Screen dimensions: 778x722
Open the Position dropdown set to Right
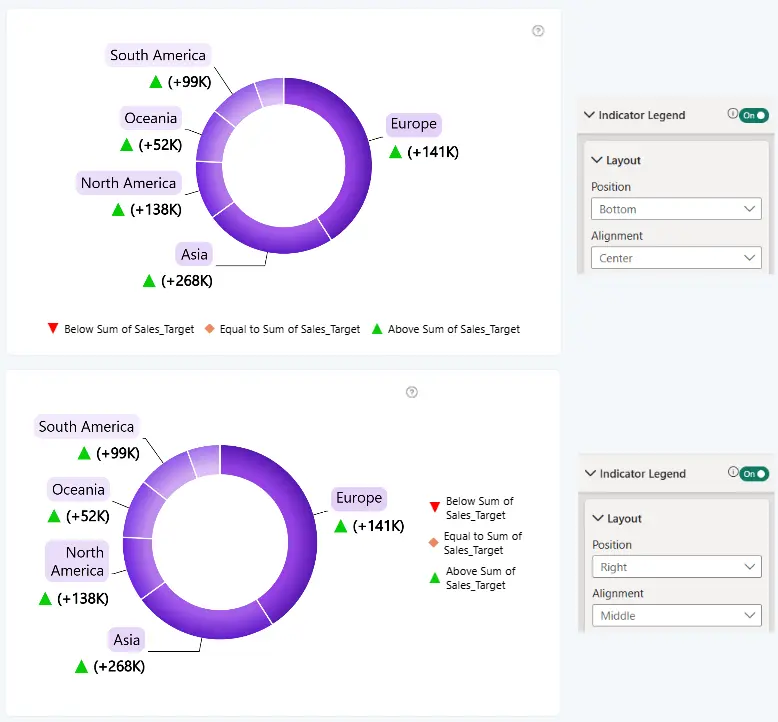pyautogui.click(x=676, y=567)
